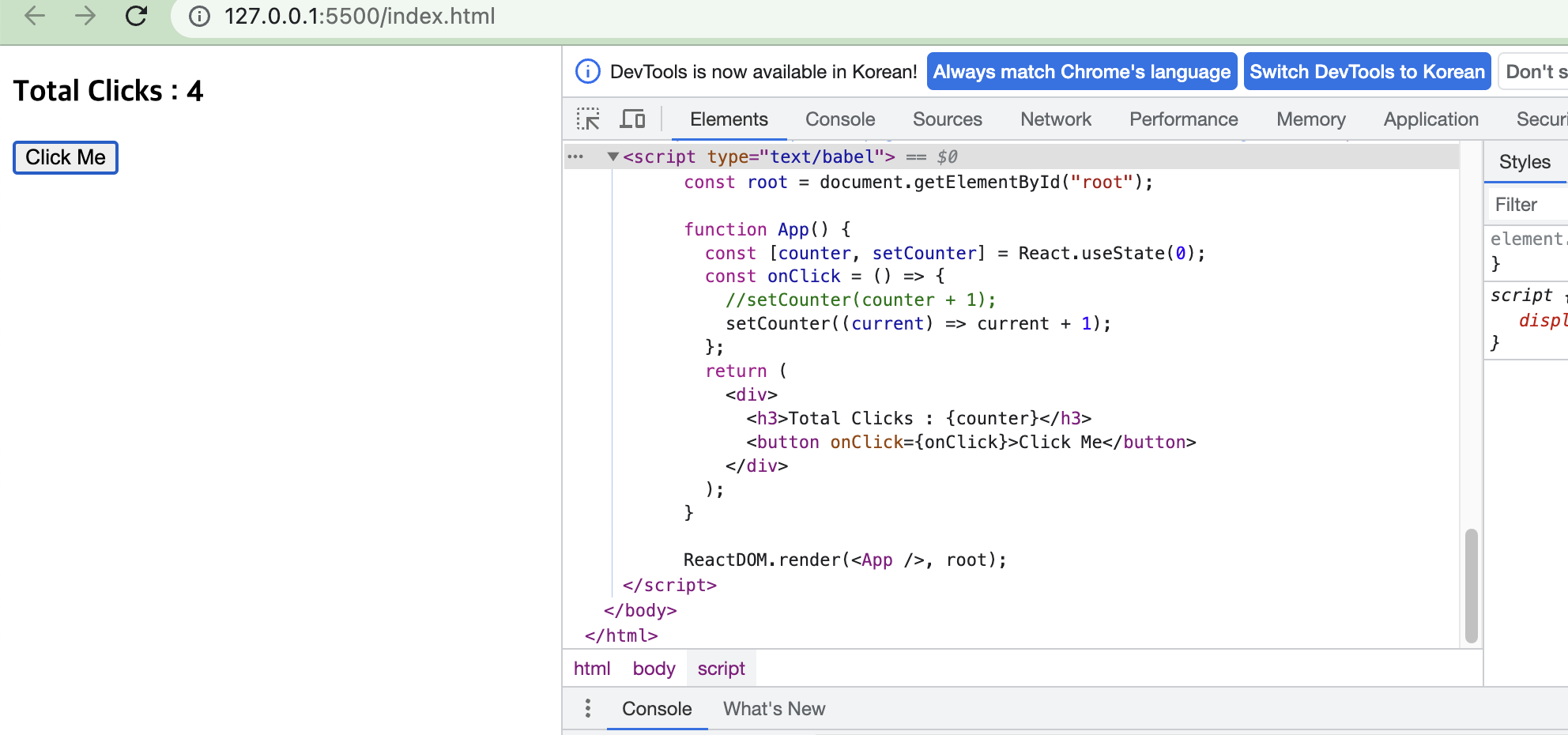1568x735 pixels.
Task: Select the closing </html> tag line
Action: click(x=621, y=635)
